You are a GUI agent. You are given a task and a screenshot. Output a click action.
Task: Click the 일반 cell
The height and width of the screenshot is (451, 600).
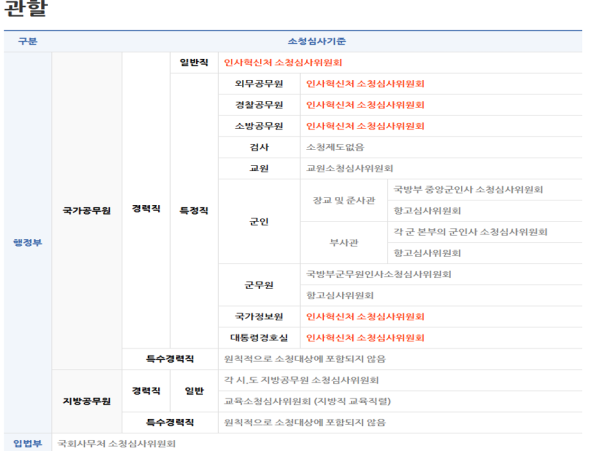pyautogui.click(x=194, y=391)
